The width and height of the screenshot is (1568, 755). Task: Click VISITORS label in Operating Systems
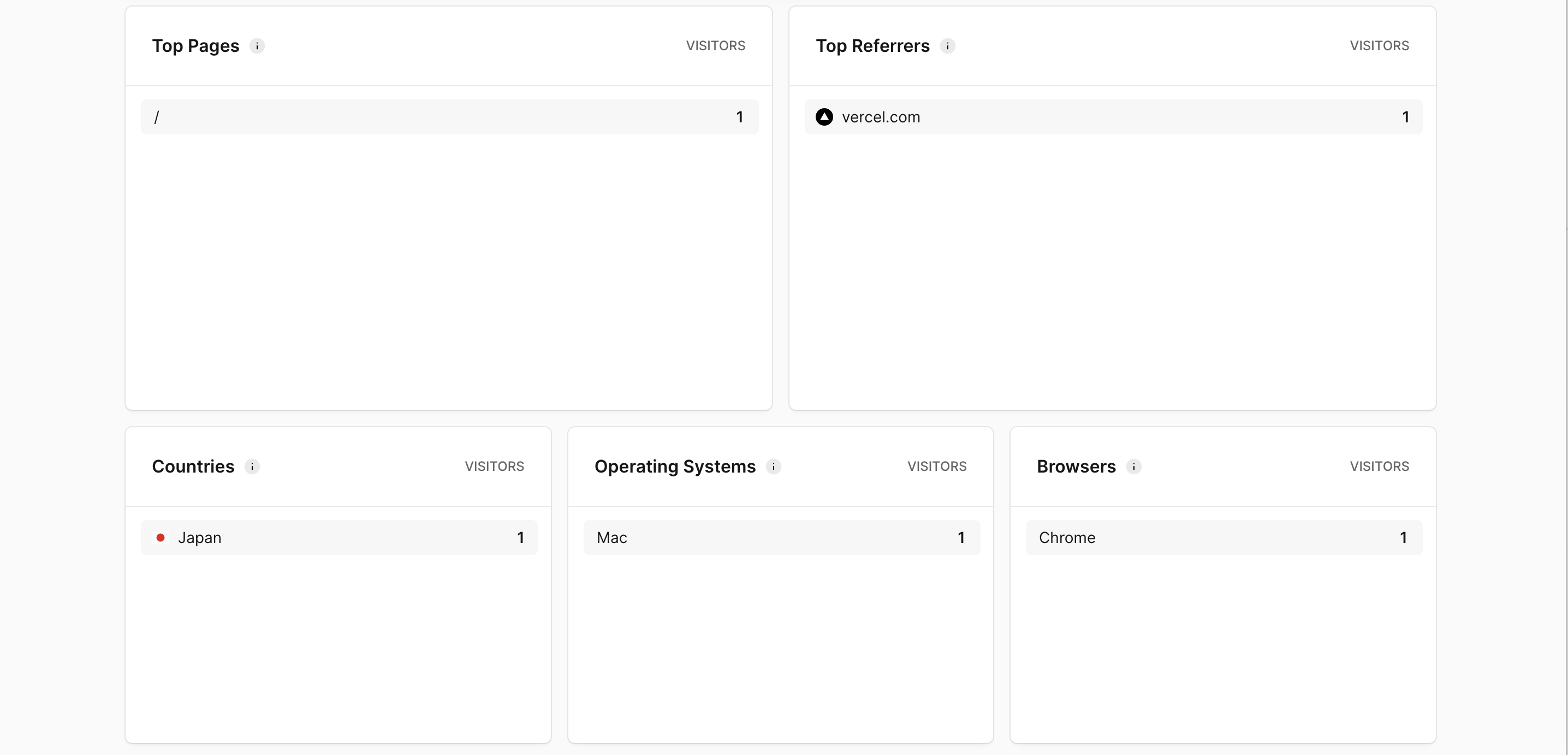pos(936,467)
